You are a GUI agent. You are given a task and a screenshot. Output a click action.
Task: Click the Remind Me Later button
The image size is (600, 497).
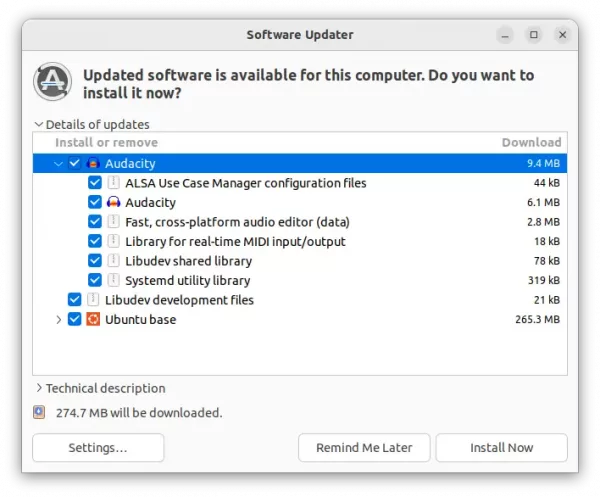[364, 447]
